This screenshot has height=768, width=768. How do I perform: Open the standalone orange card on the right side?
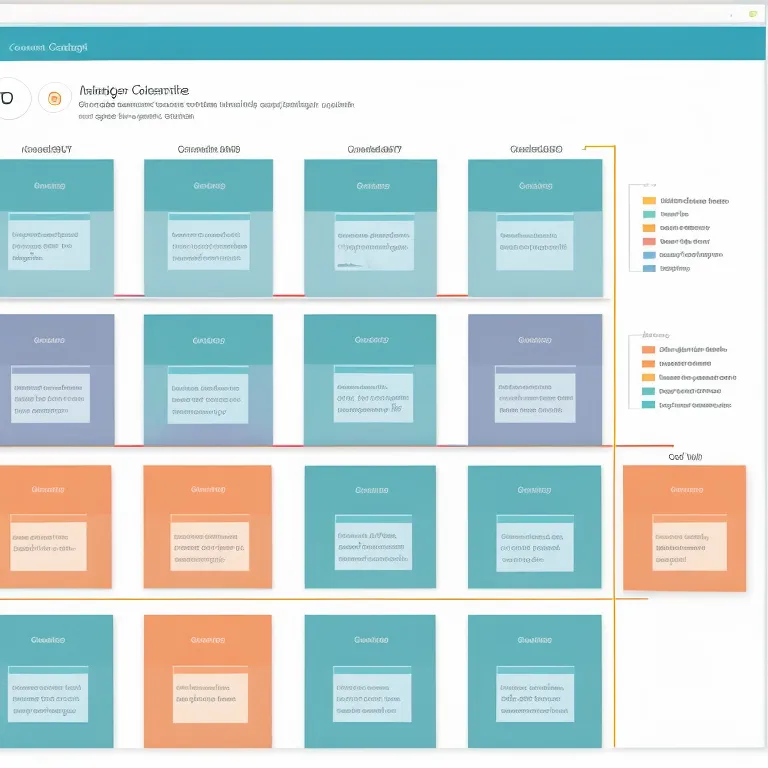tap(684, 527)
